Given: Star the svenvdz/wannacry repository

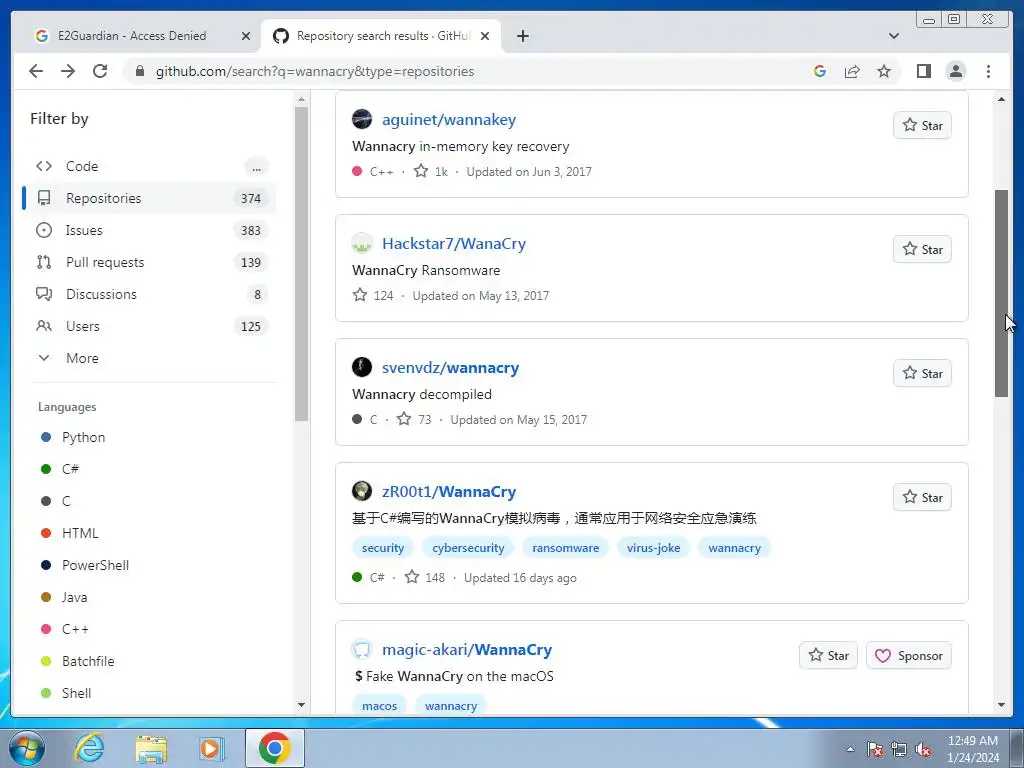Looking at the screenshot, I should (x=922, y=374).
